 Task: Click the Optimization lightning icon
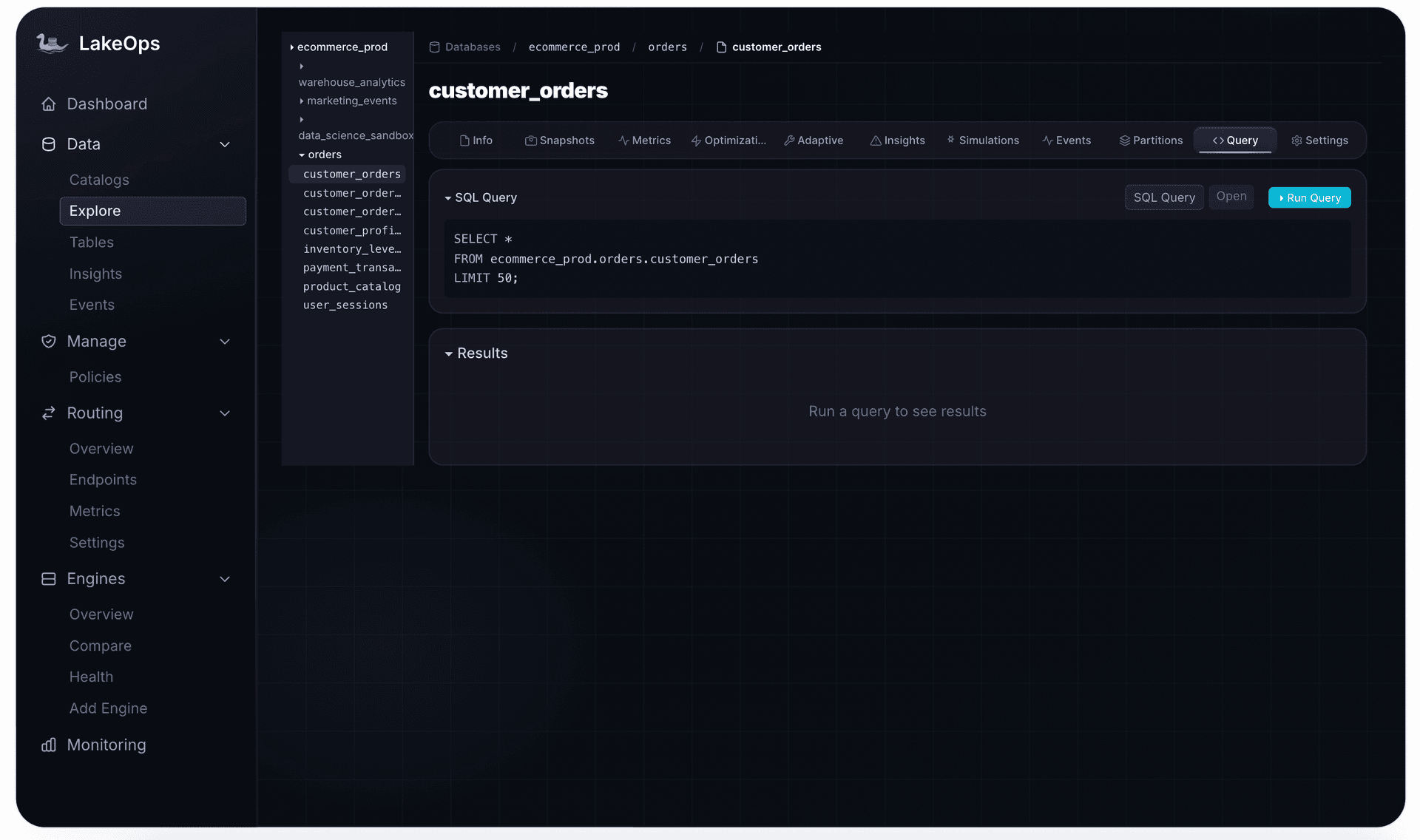[696, 140]
